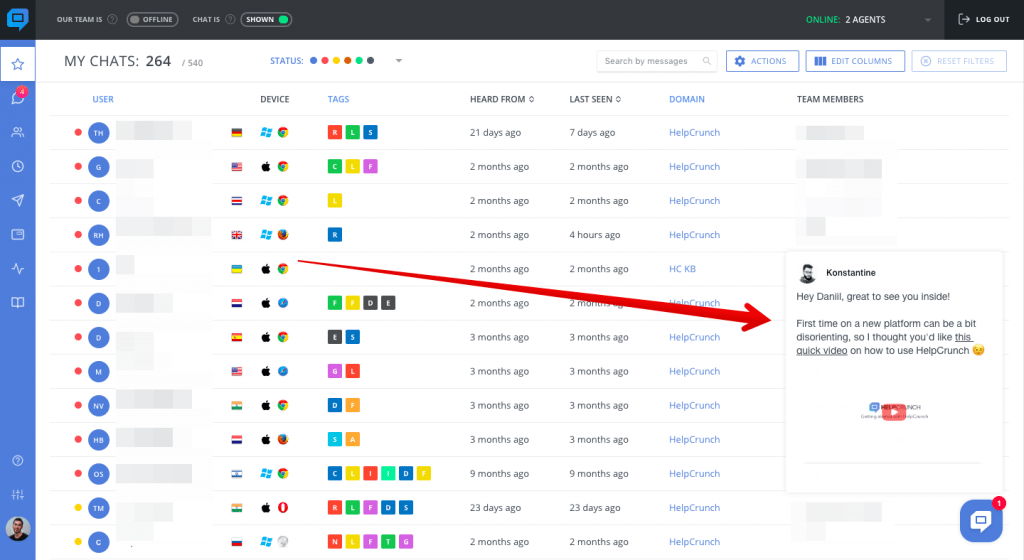1024x560 pixels.
Task: Click the EDIT COLUMNS button
Action: (x=855, y=61)
